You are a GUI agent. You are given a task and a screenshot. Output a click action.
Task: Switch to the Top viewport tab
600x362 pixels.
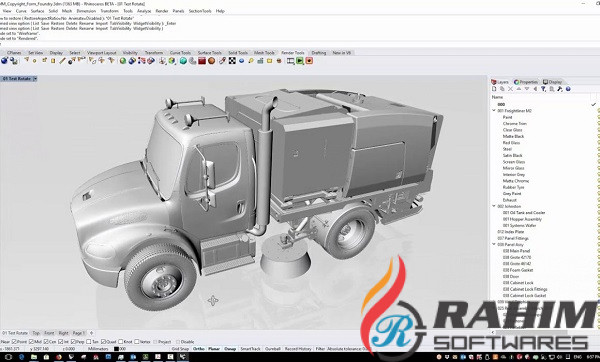(x=36, y=333)
